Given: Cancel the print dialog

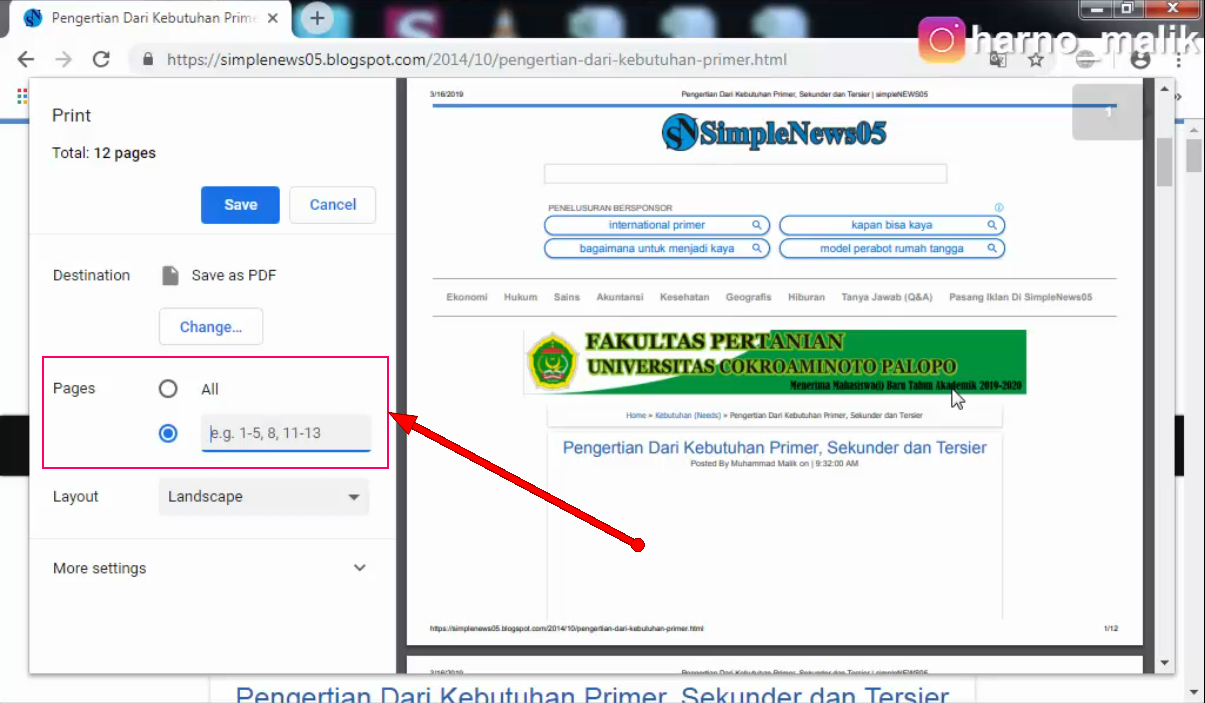Looking at the screenshot, I should (x=332, y=204).
